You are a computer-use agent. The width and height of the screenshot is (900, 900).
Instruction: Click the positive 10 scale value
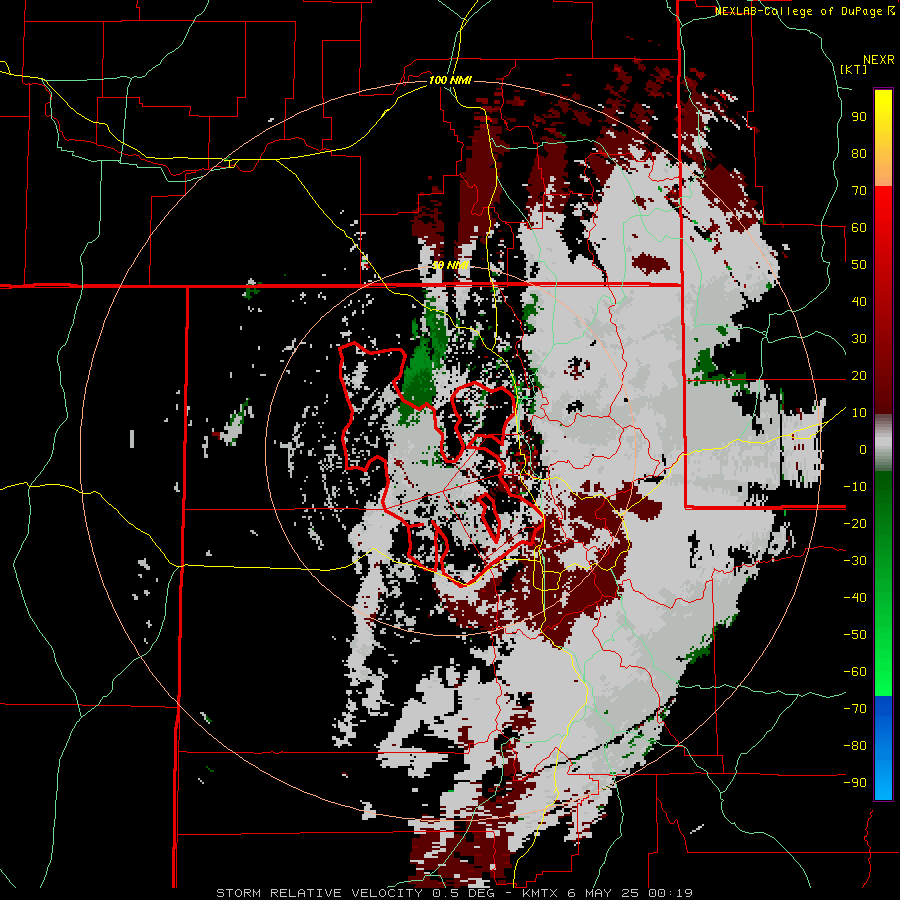point(859,413)
